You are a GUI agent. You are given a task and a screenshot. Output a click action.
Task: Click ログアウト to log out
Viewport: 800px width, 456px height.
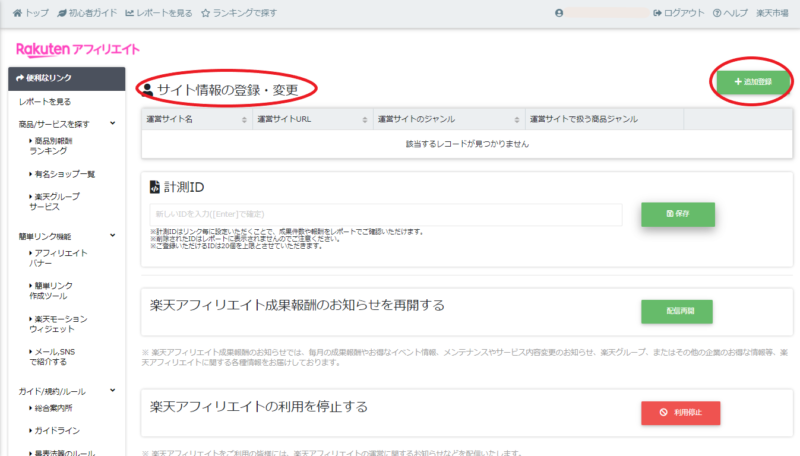[679, 13]
